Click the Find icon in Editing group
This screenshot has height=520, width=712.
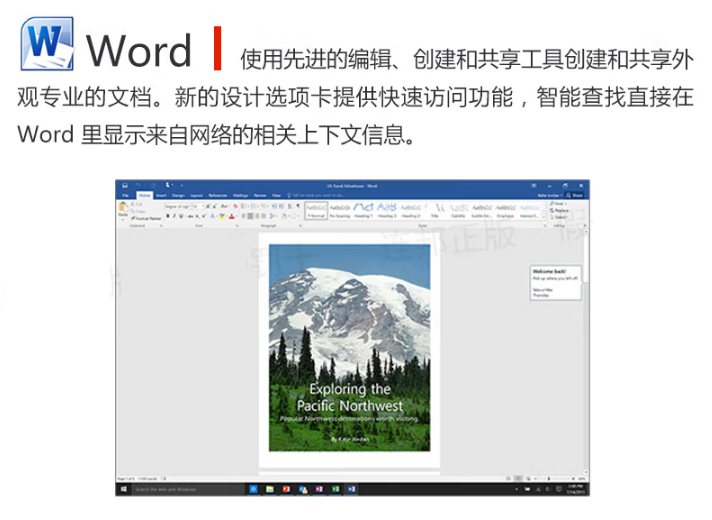pos(560,203)
